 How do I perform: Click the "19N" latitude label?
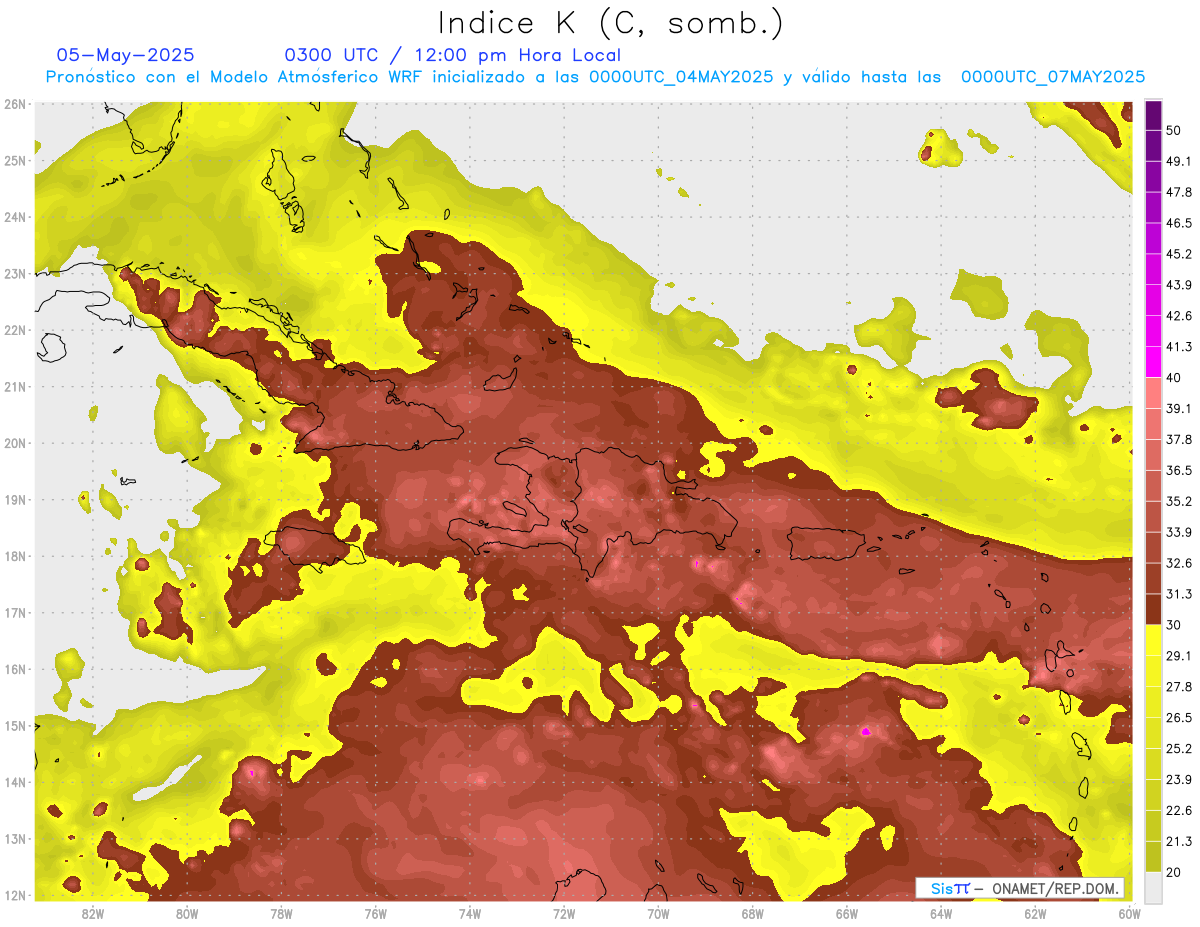[15, 499]
